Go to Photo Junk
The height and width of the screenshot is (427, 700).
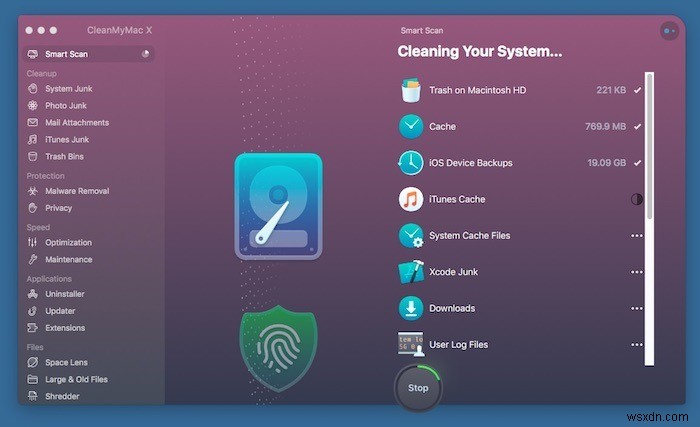(66, 105)
